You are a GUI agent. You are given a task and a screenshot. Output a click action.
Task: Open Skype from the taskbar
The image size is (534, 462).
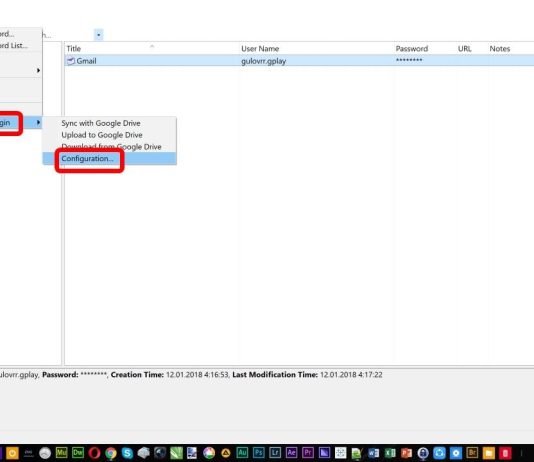pos(127,453)
